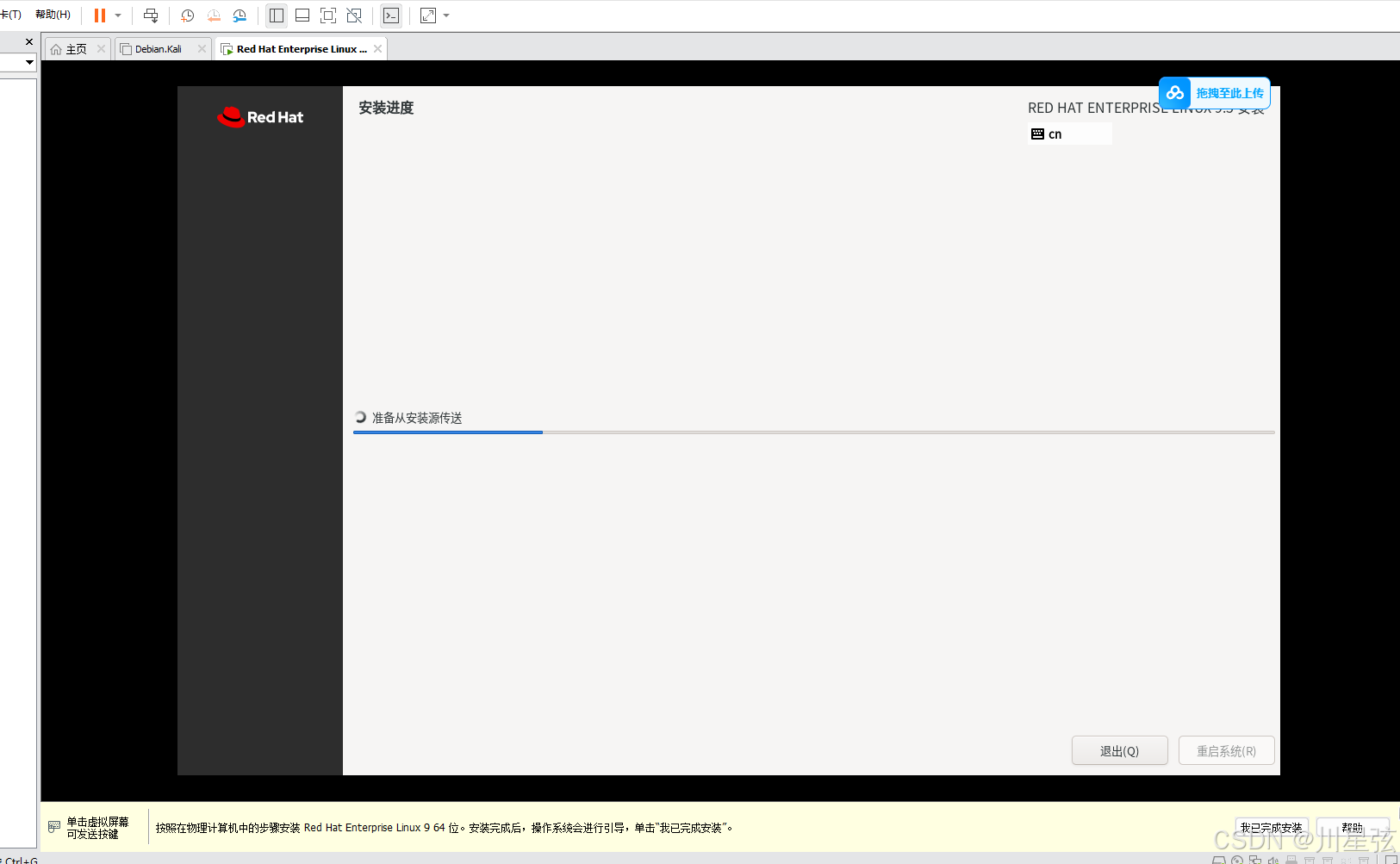
Task: Open the 帮助(H) menu
Action: (53, 15)
